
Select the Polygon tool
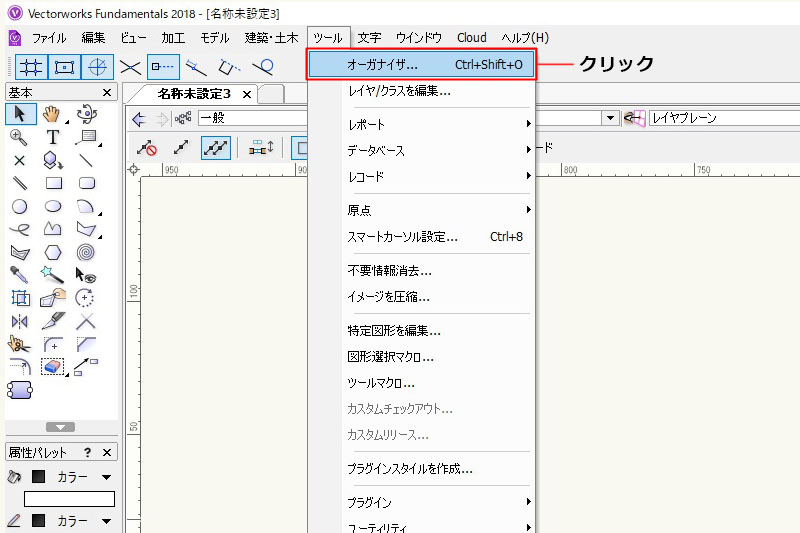click(x=86, y=230)
